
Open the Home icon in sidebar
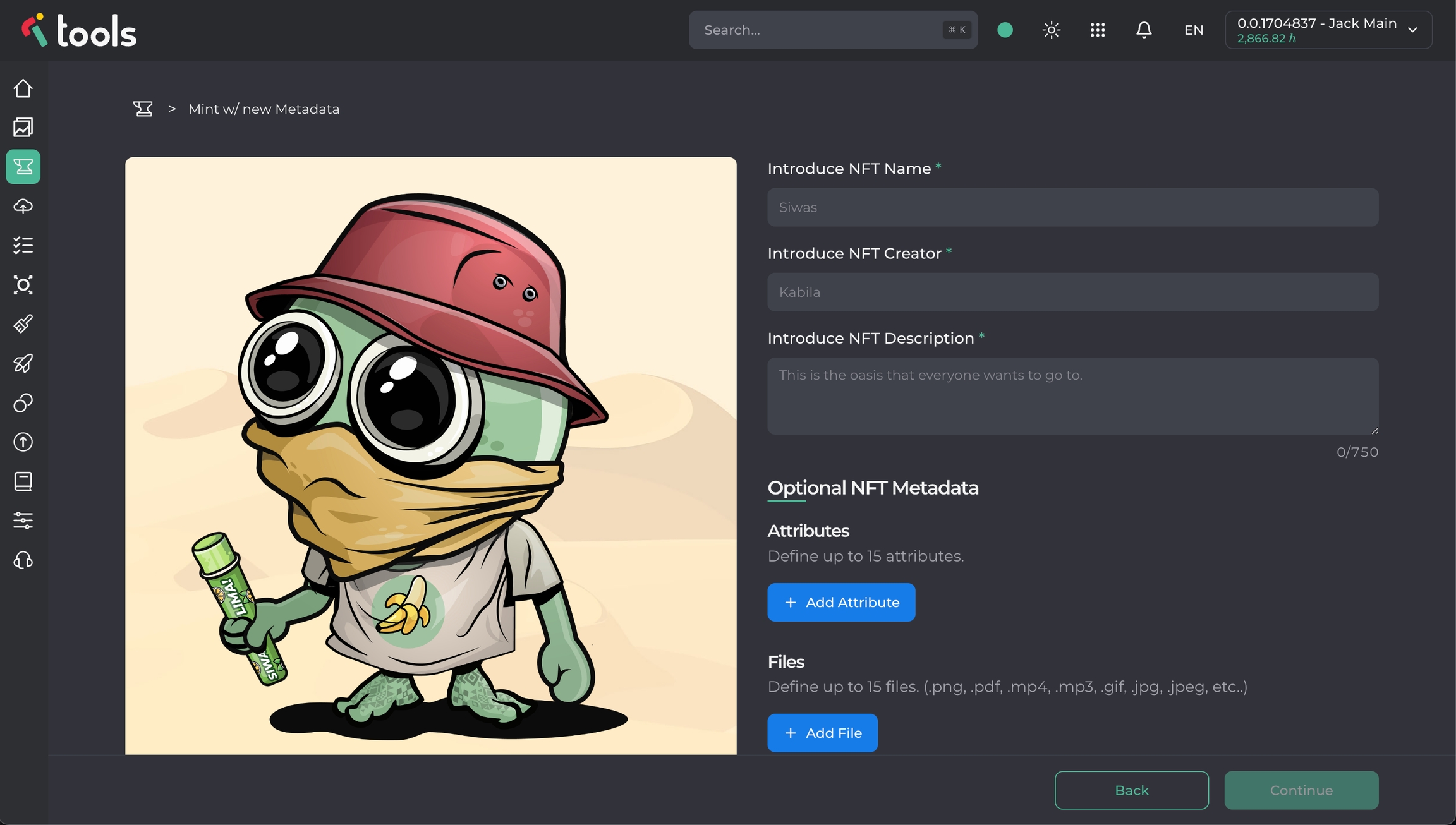pos(23,88)
